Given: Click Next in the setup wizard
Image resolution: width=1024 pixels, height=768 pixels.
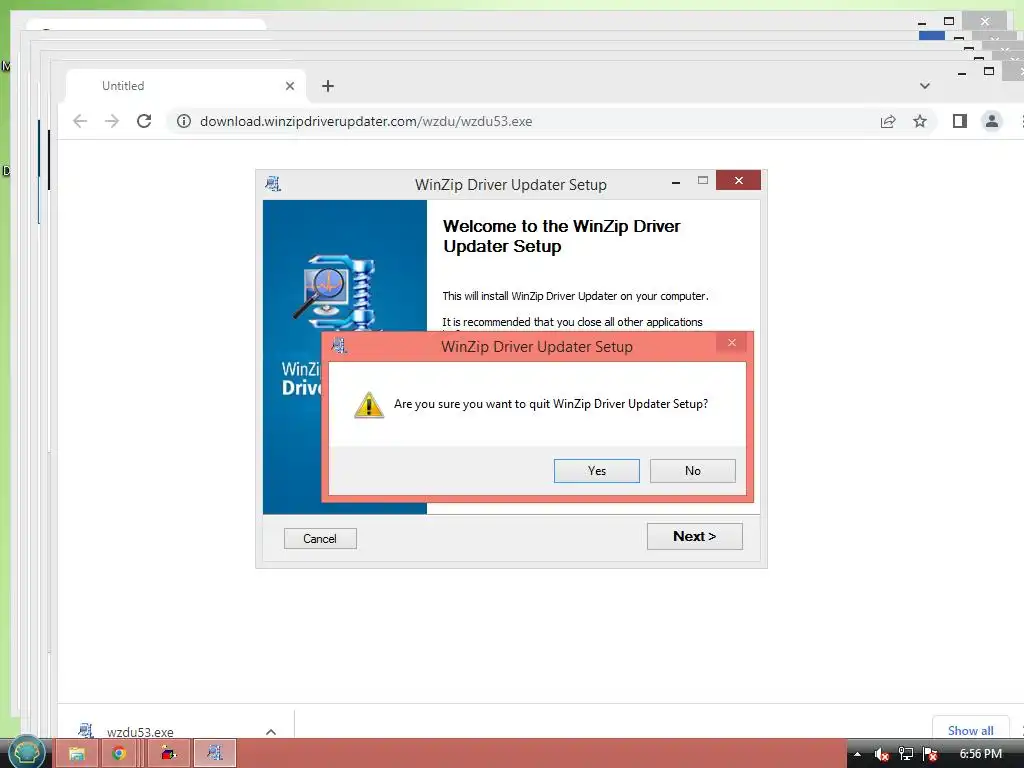Looking at the screenshot, I should click(x=694, y=536).
